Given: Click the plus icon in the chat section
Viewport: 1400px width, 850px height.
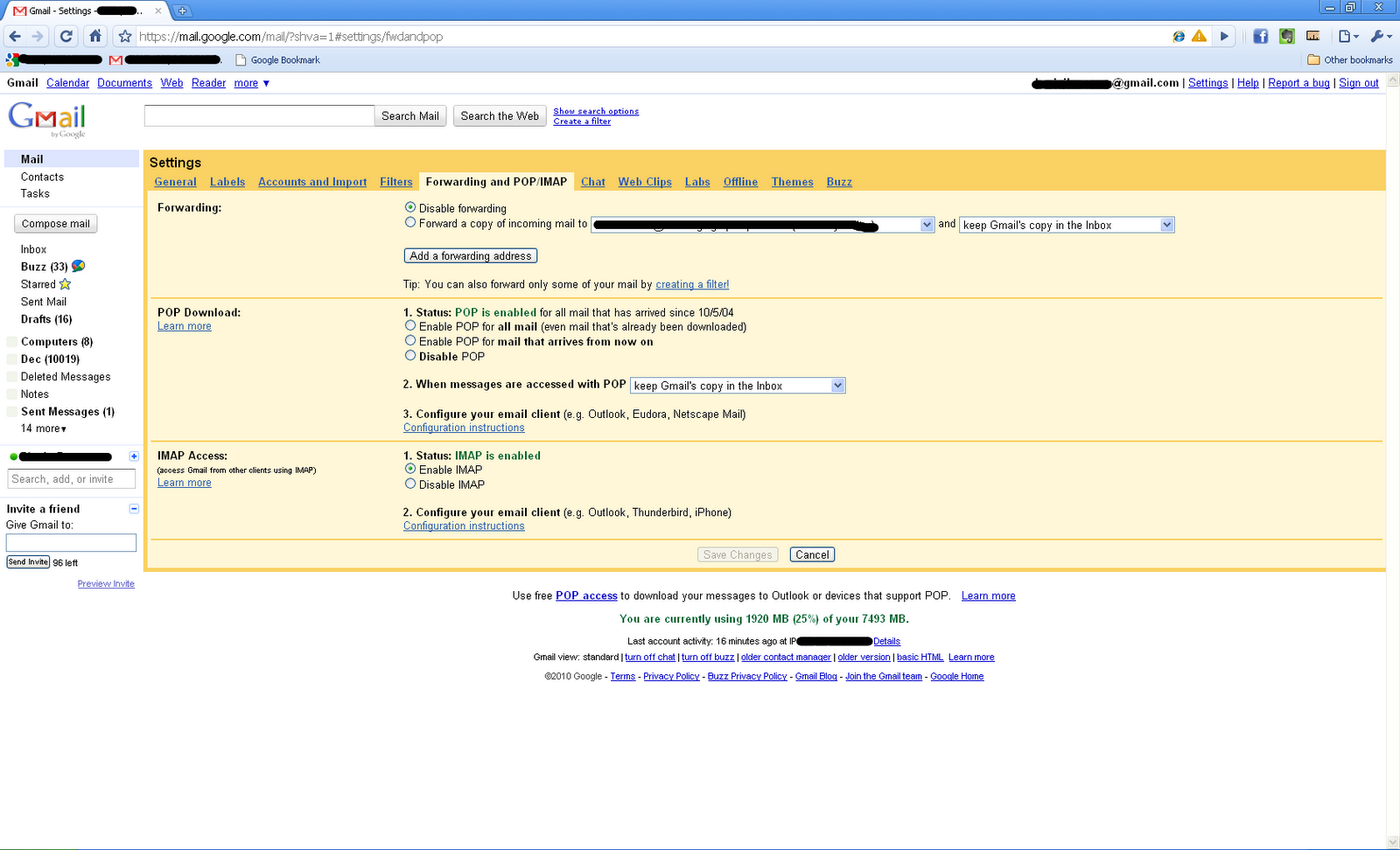Looking at the screenshot, I should click(x=134, y=456).
